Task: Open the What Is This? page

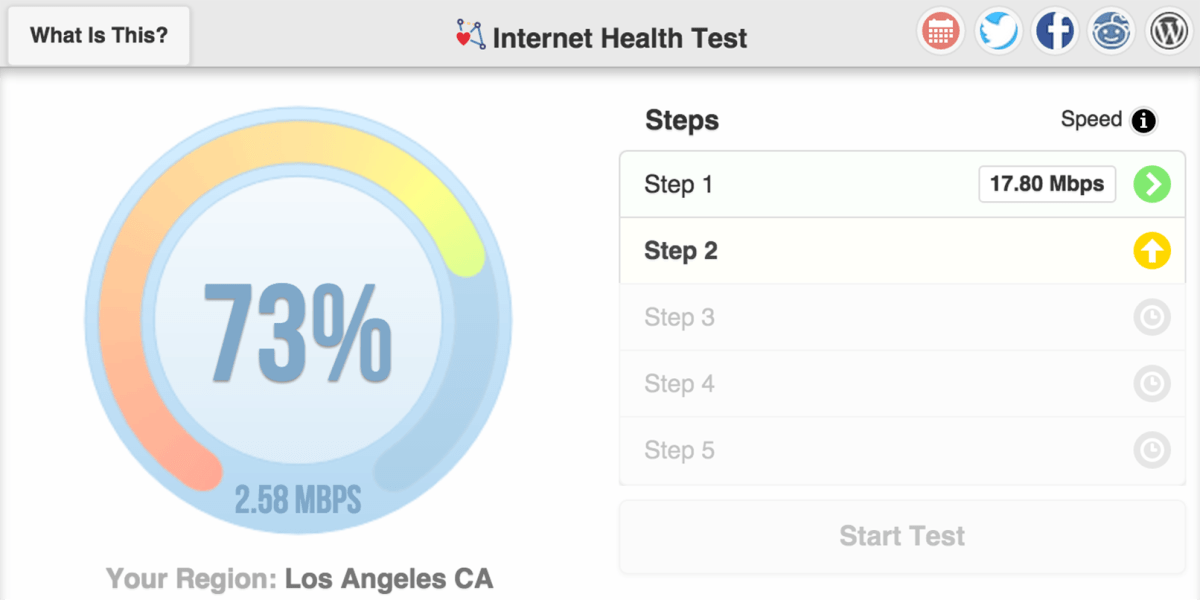Action: point(97,35)
